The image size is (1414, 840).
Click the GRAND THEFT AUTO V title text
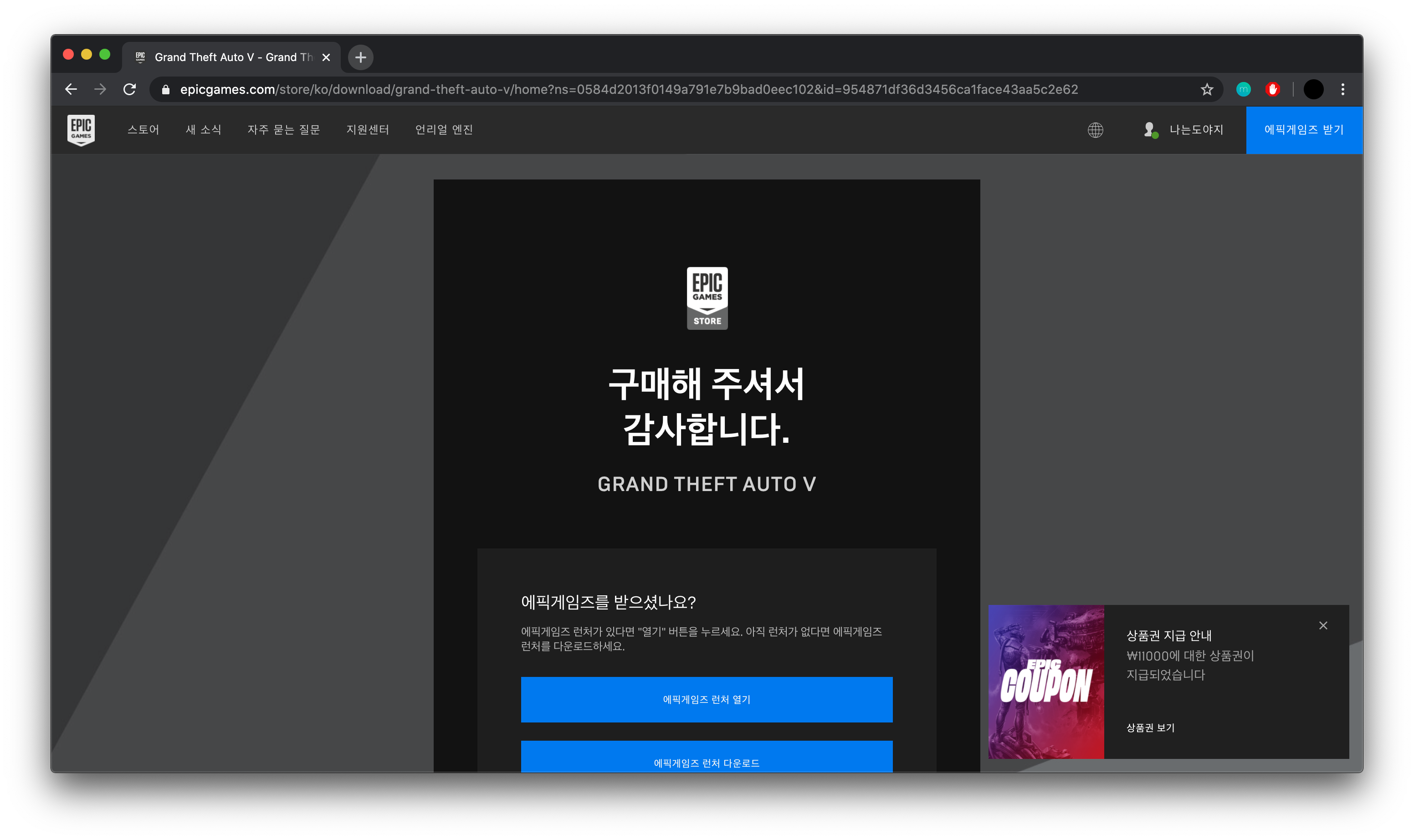pyautogui.click(x=707, y=484)
